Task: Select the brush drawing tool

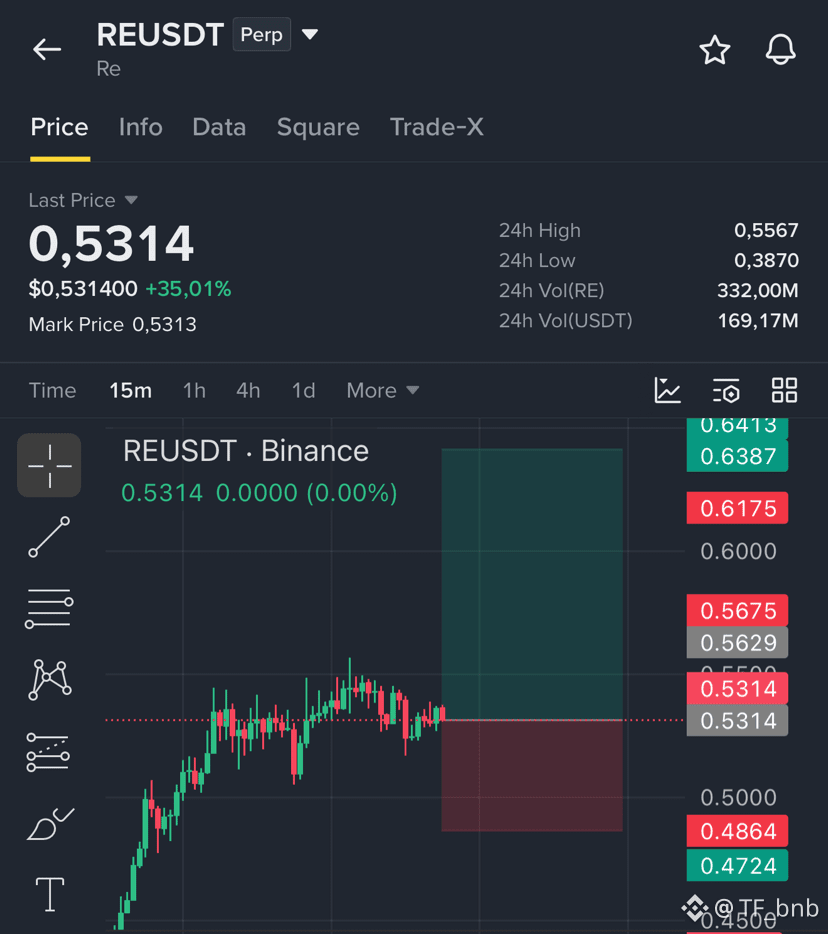Action: (x=50, y=824)
